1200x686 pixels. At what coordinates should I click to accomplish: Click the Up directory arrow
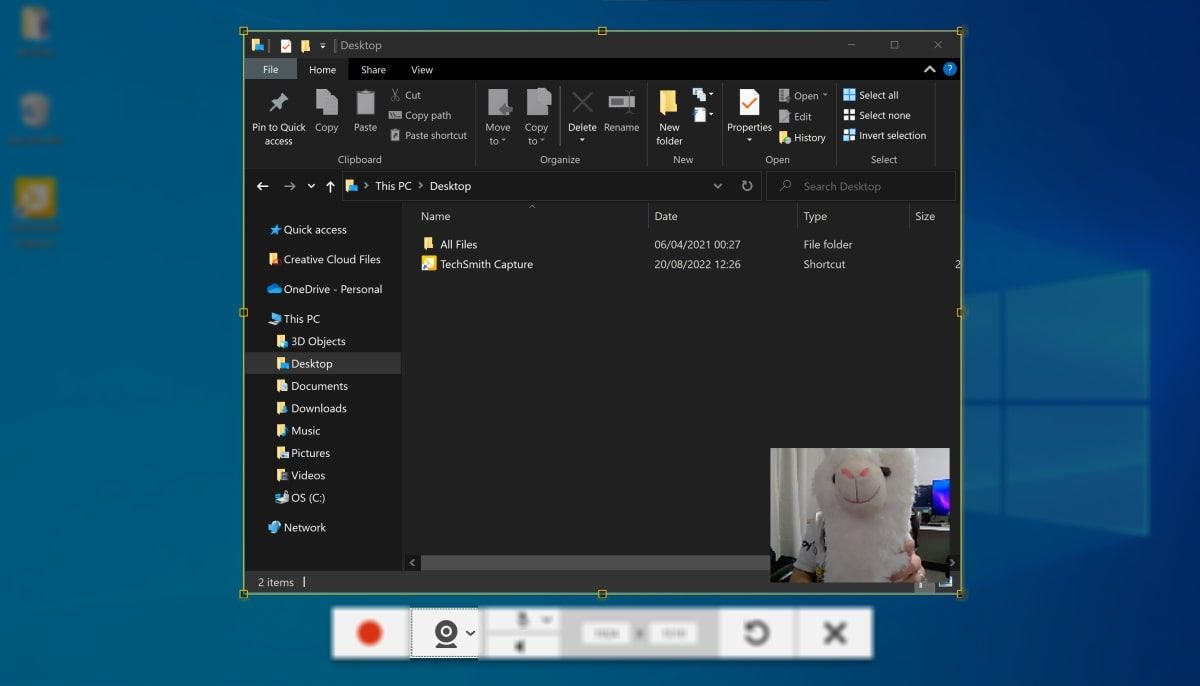331,186
